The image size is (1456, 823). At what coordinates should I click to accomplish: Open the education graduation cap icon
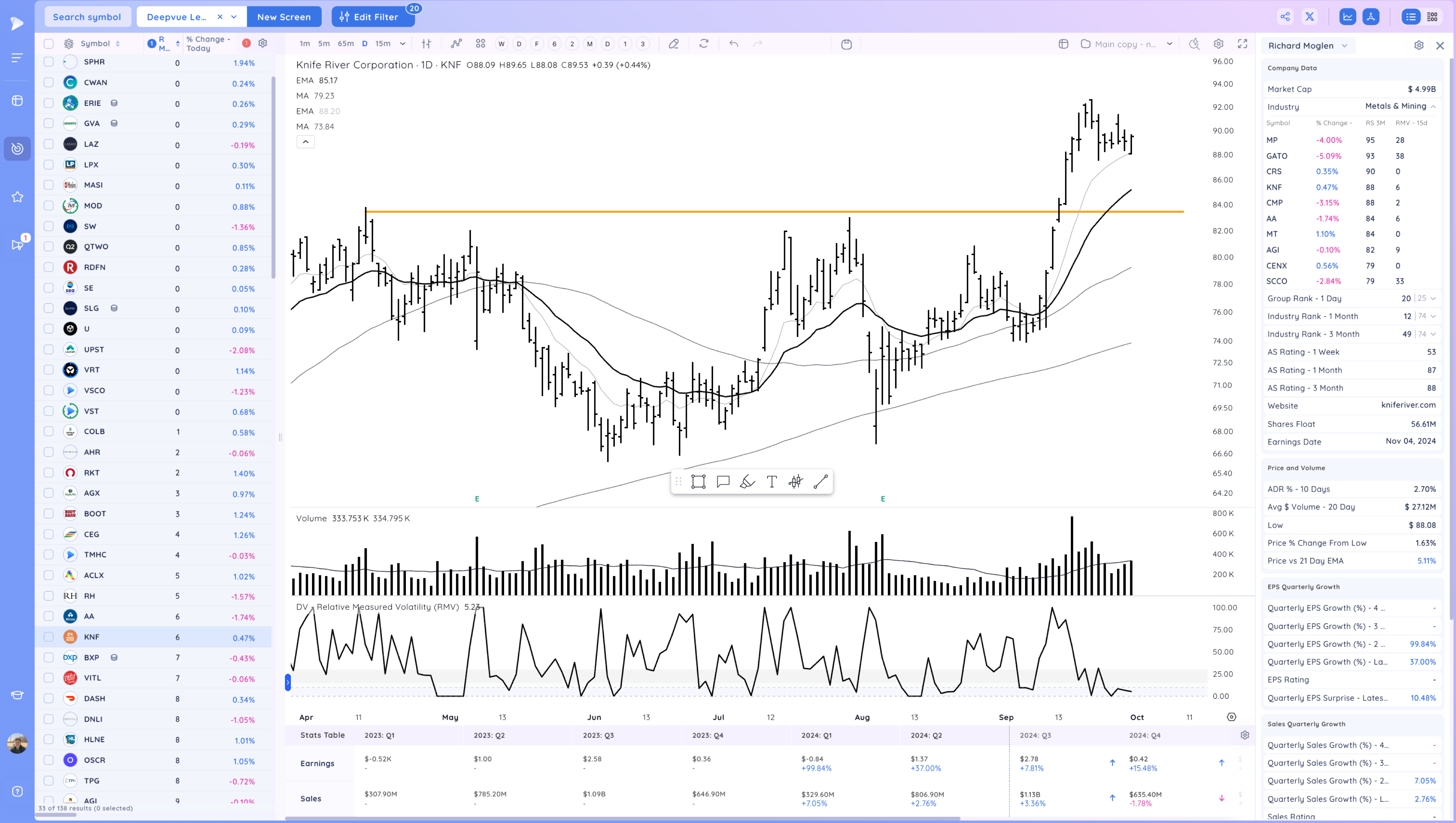17,695
